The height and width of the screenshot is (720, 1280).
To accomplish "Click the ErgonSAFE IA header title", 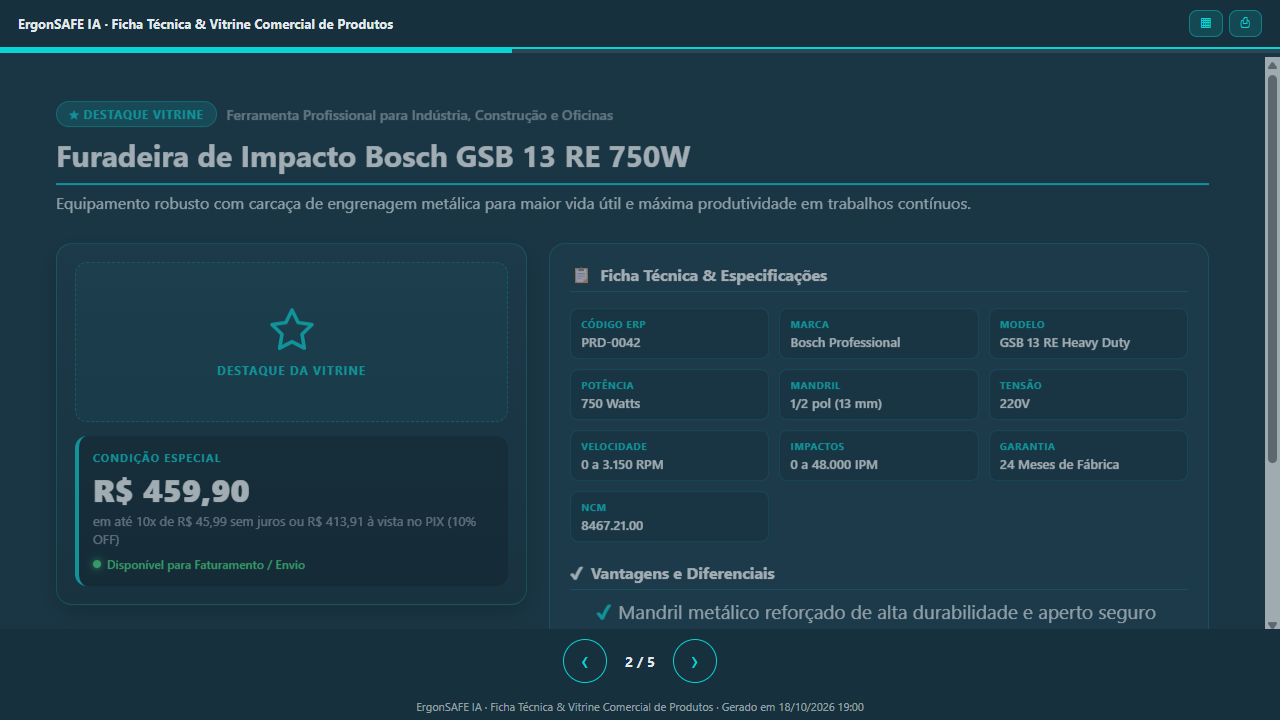I will pos(206,24).
